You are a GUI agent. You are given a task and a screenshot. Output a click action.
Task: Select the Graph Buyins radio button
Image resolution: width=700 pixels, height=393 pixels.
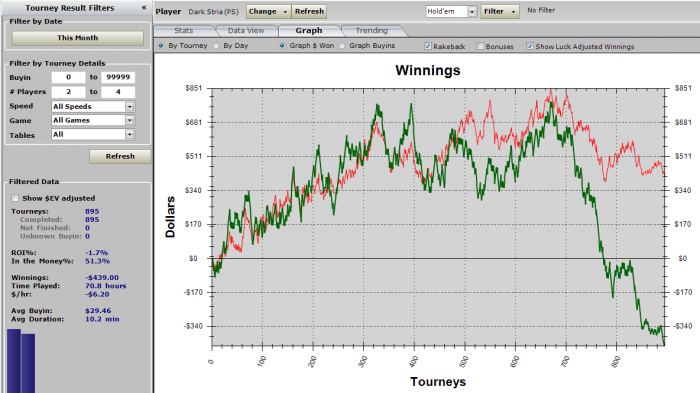click(342, 46)
